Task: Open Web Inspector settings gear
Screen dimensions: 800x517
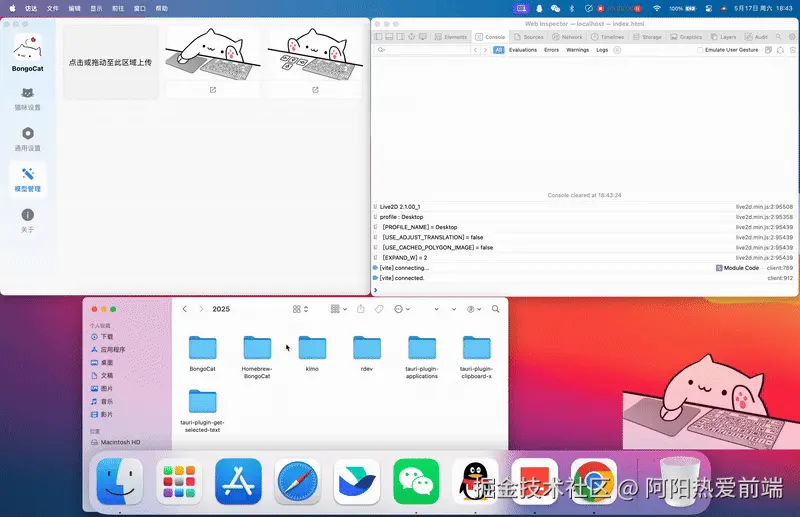Action: pos(792,37)
